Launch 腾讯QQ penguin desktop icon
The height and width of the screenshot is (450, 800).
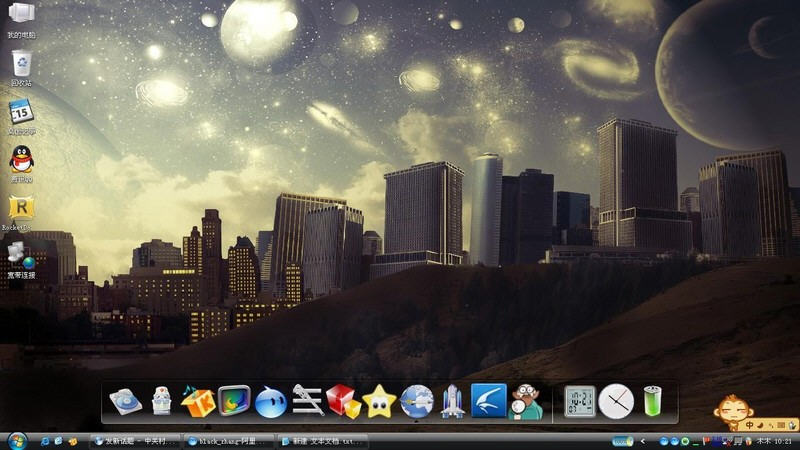point(20,160)
